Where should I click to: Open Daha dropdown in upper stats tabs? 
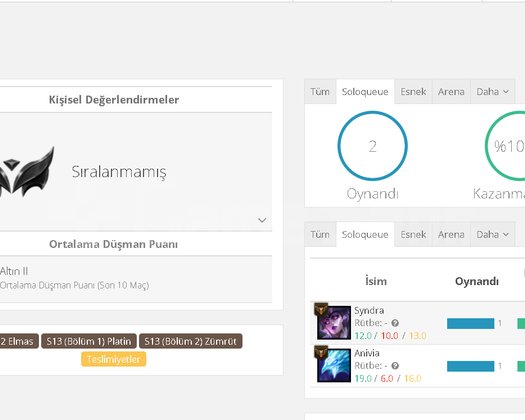click(493, 92)
